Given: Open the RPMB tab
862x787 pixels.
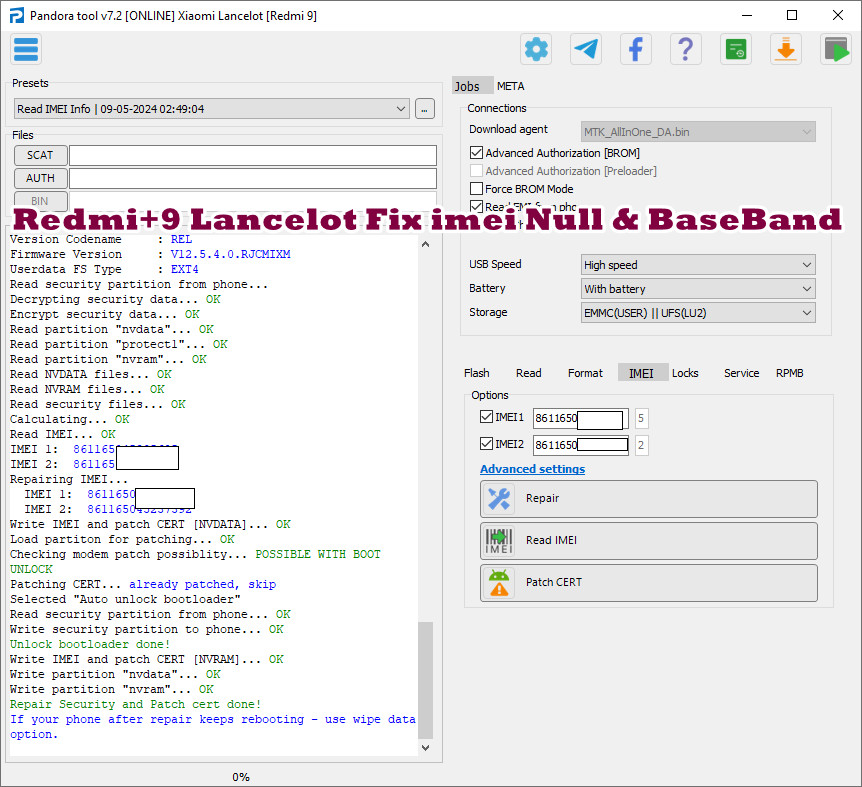Looking at the screenshot, I should coord(790,373).
